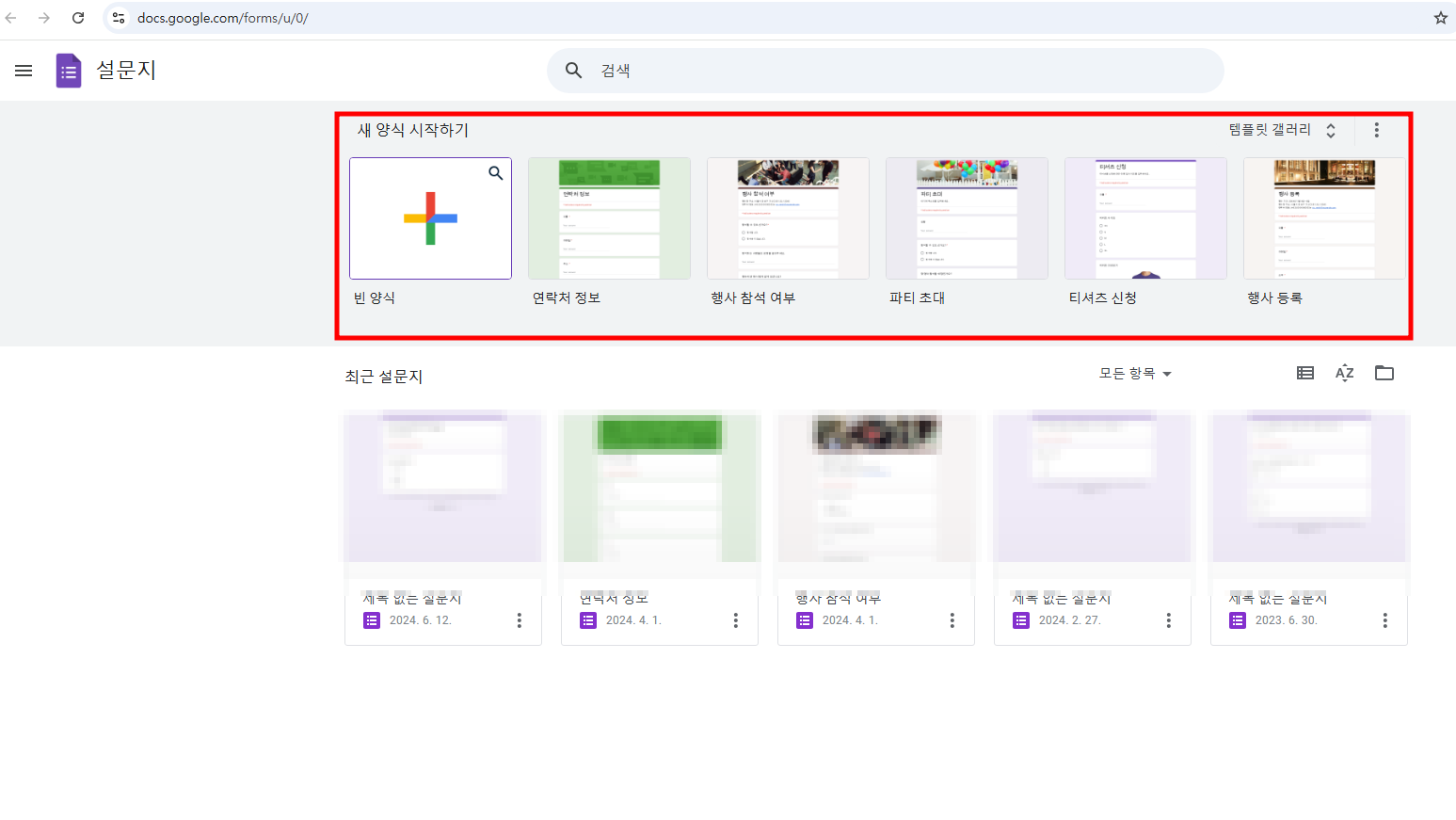The height and width of the screenshot is (820, 1456).
Task: Open the 티셔츠 신청 template
Action: pyautogui.click(x=1145, y=218)
